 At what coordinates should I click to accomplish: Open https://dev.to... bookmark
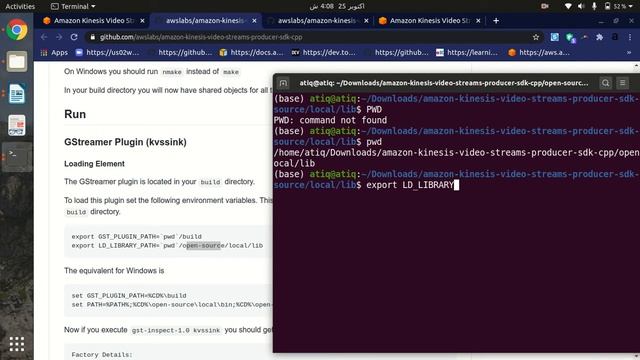click(x=324, y=53)
